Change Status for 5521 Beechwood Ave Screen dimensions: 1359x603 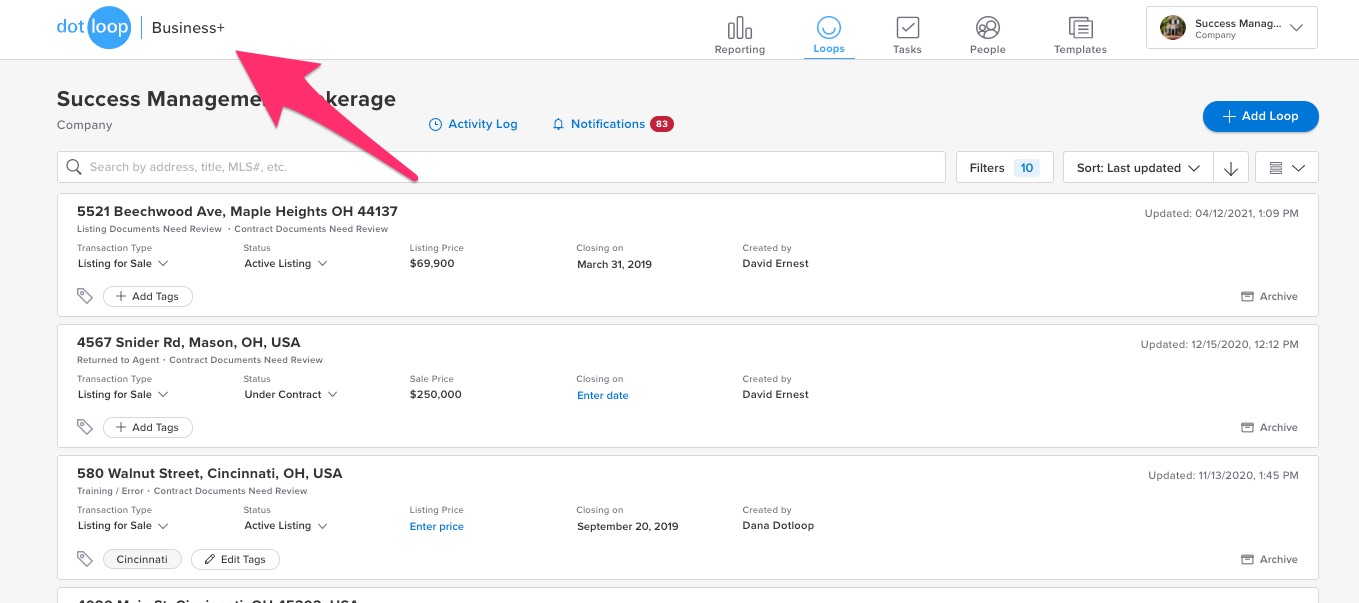click(x=286, y=264)
